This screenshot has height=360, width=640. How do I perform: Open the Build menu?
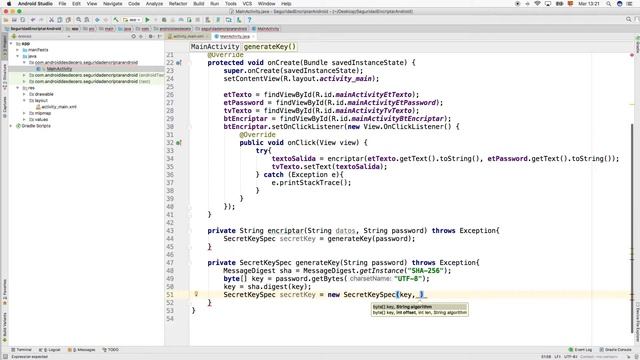[x=199, y=4]
